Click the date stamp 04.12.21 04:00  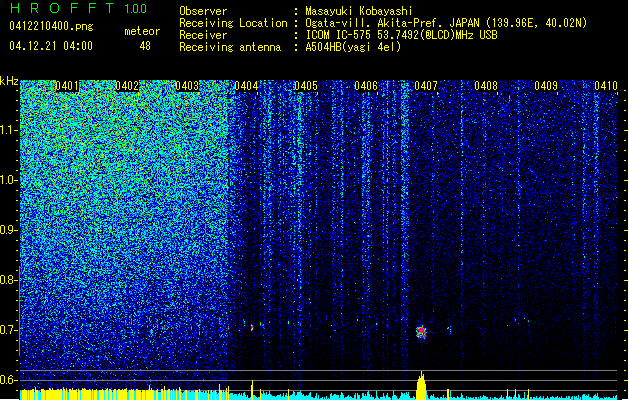(x=51, y=46)
